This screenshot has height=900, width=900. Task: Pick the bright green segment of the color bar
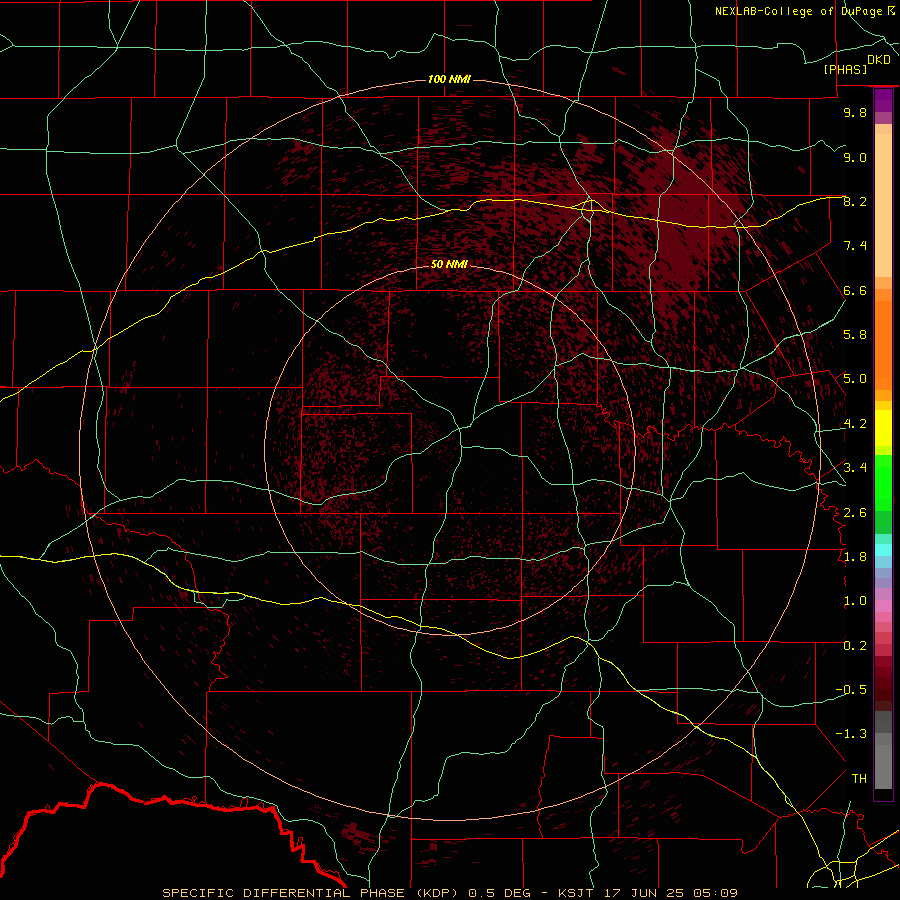coord(883,482)
